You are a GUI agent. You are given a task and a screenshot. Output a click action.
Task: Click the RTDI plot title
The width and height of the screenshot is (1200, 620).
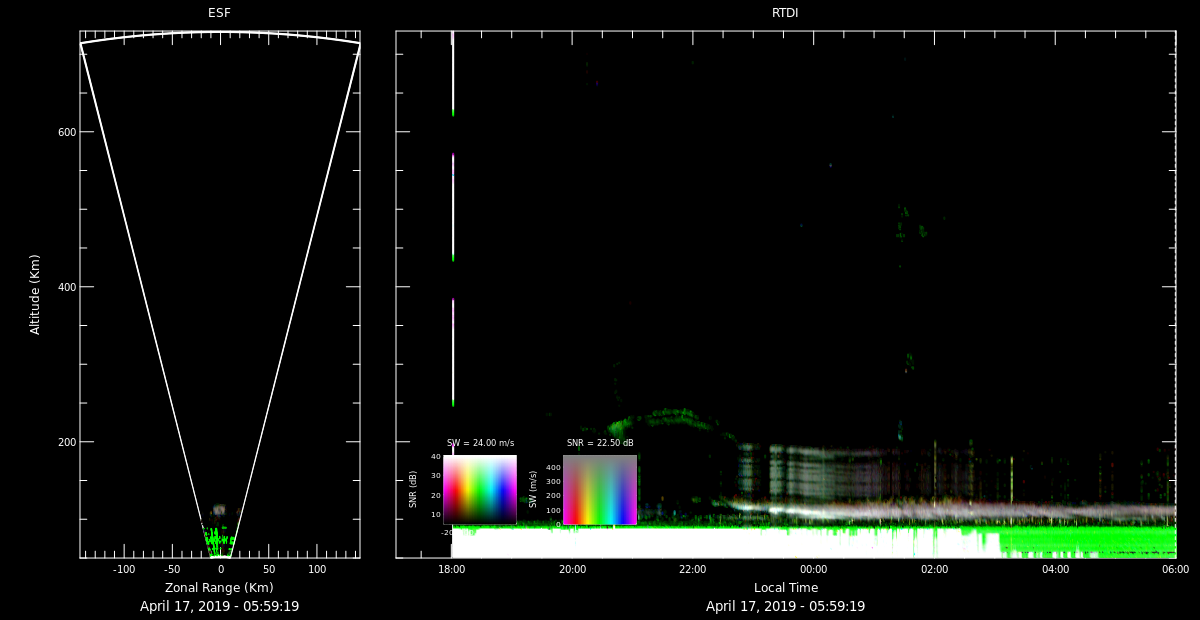785,13
